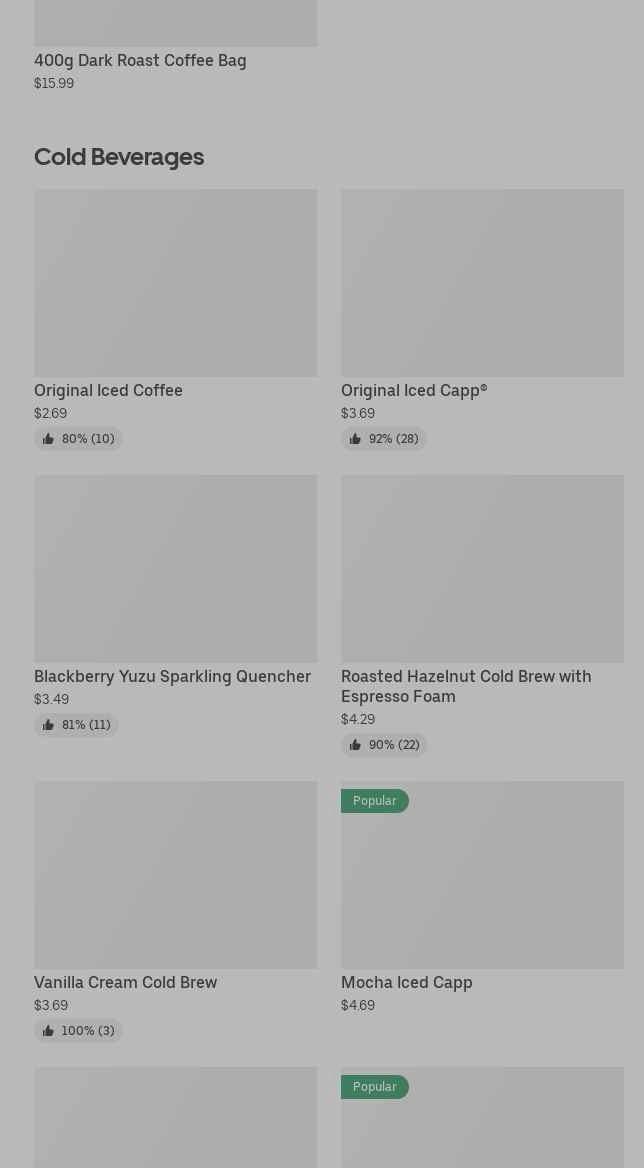Click the Cold Beverages section heading
644x1168 pixels.
[119, 157]
